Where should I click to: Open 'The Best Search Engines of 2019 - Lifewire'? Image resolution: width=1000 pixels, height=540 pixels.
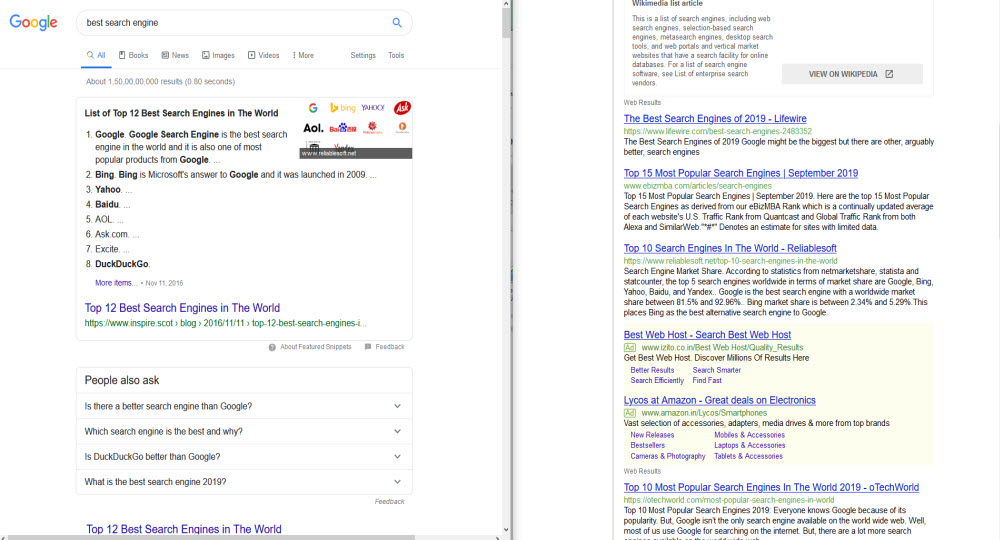(715, 119)
